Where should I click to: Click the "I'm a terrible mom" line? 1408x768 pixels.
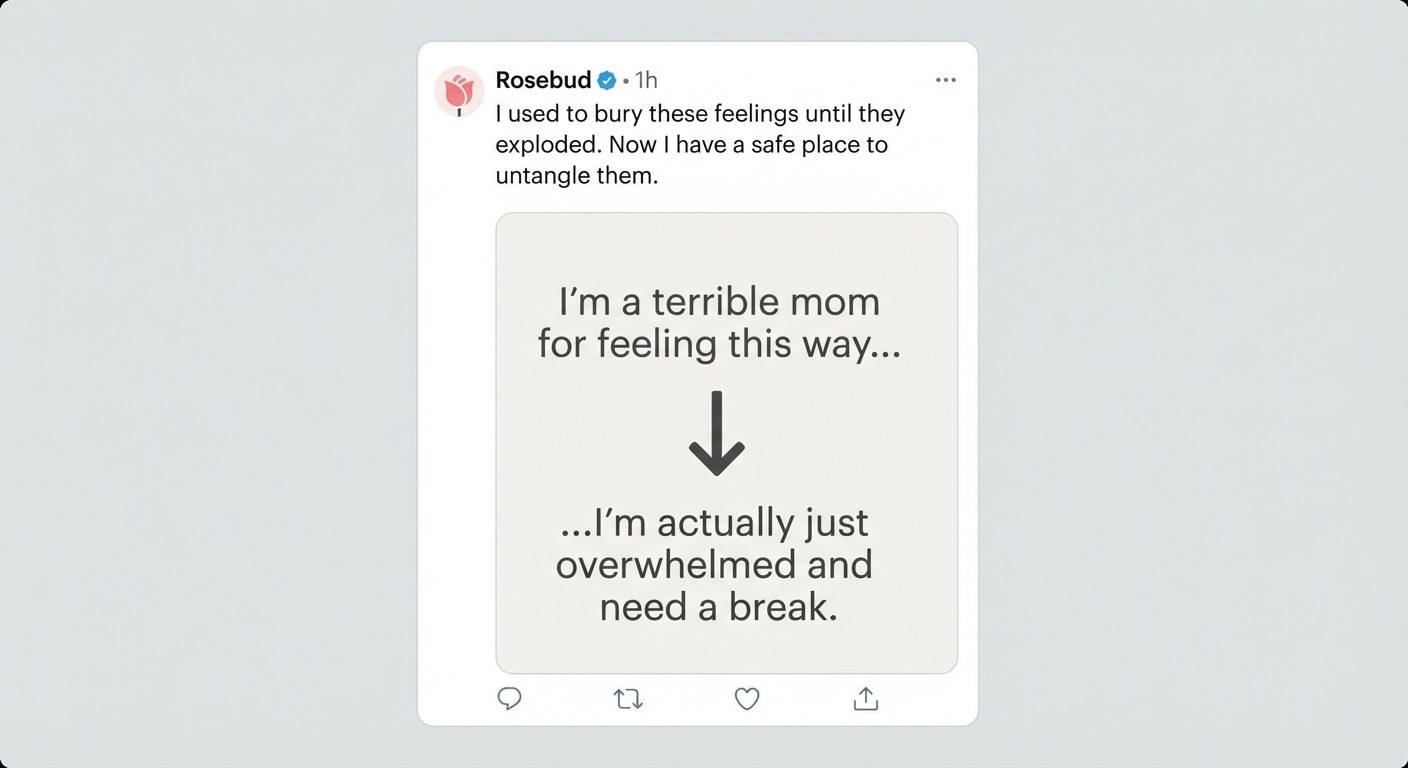[719, 301]
